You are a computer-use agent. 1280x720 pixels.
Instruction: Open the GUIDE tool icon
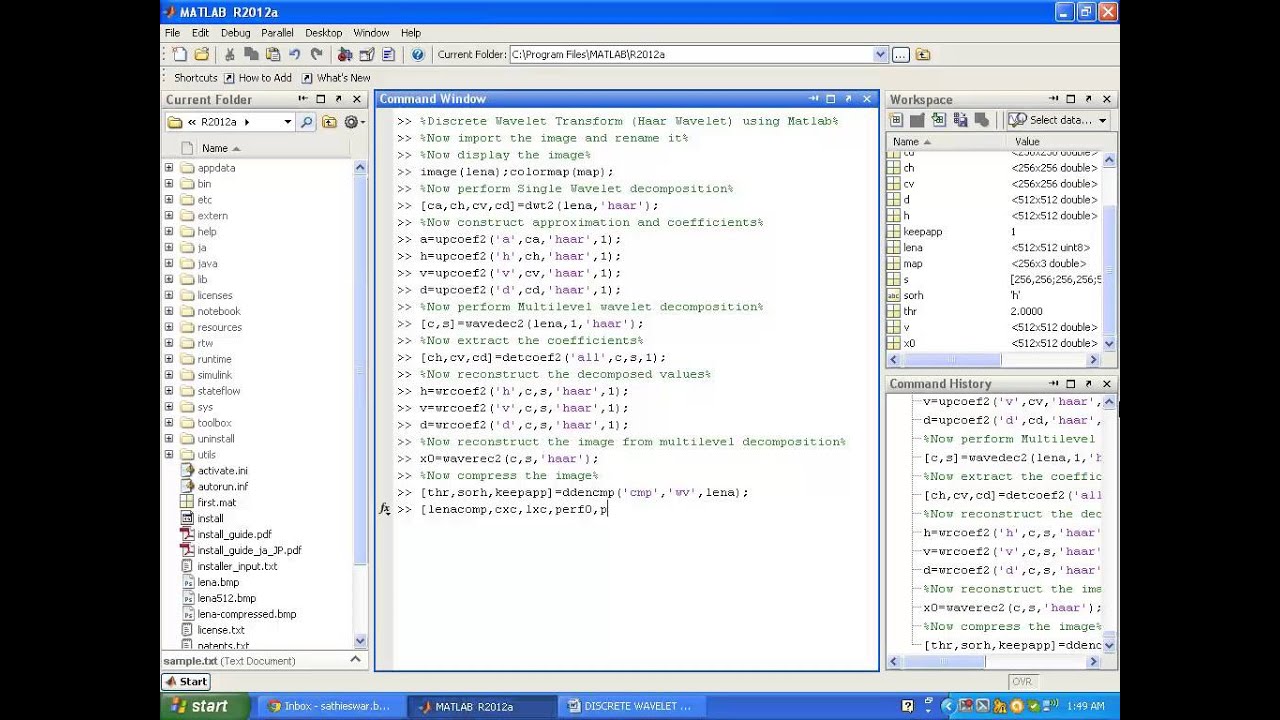(x=367, y=55)
